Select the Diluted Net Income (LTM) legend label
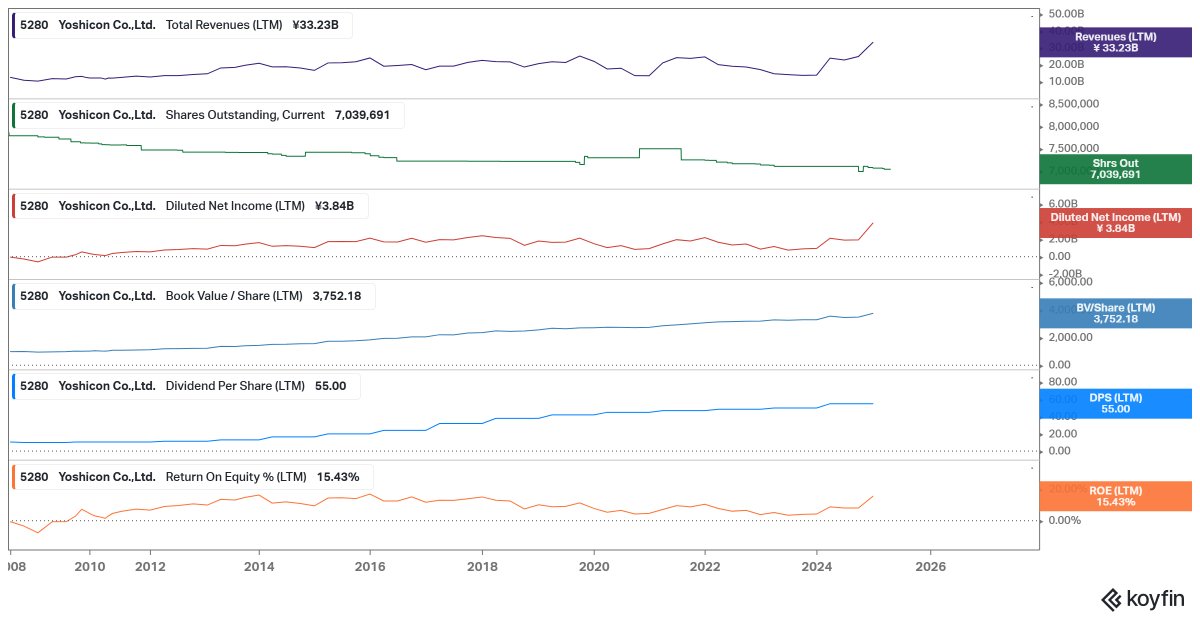Viewport: 1200px width, 620px height. 235,206
